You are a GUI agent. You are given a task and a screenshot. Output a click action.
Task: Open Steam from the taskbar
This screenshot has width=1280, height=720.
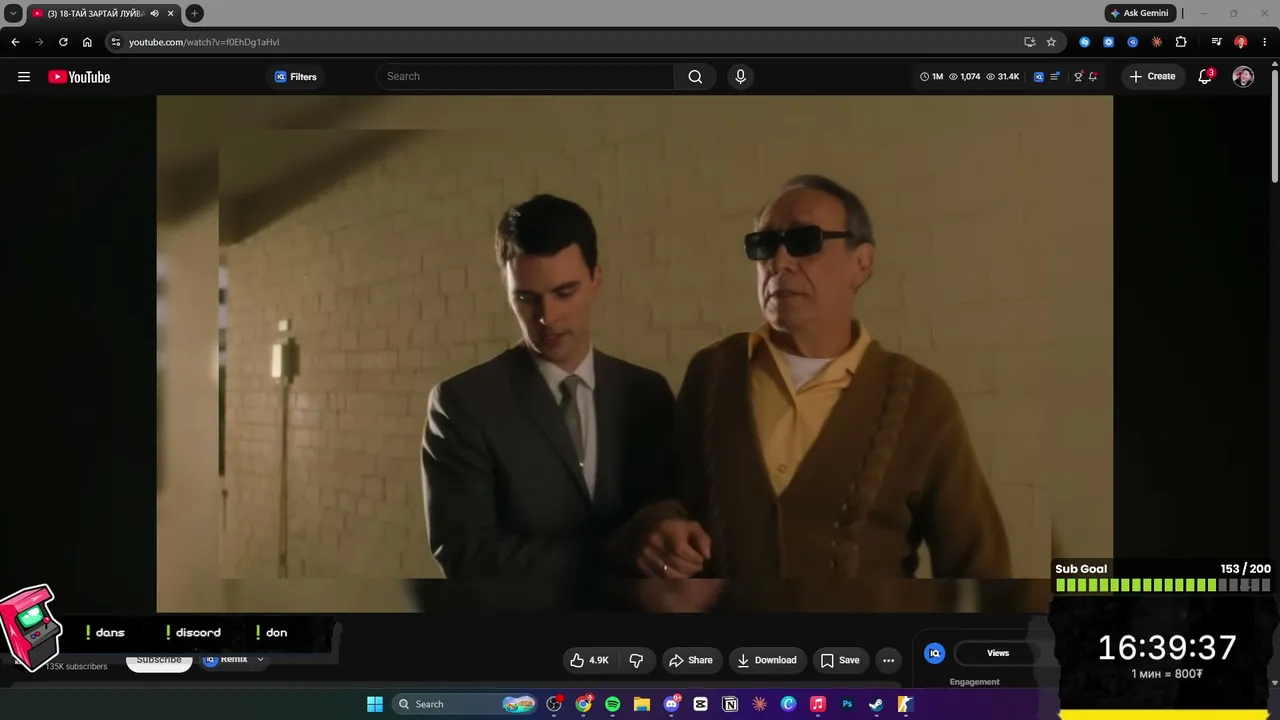coord(876,704)
